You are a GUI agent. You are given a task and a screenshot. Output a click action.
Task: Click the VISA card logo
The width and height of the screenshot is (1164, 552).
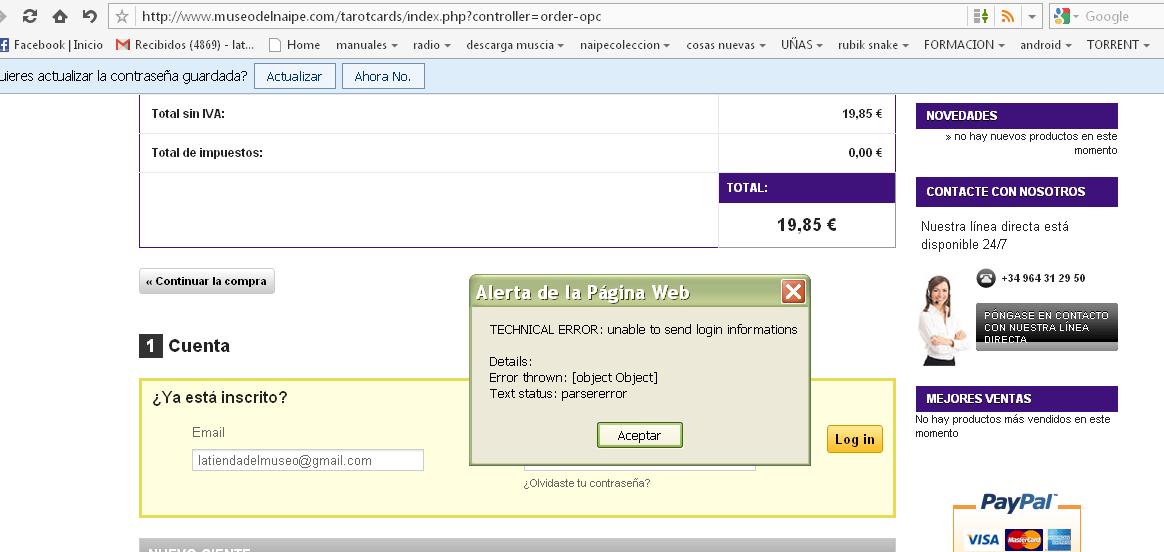(983, 539)
